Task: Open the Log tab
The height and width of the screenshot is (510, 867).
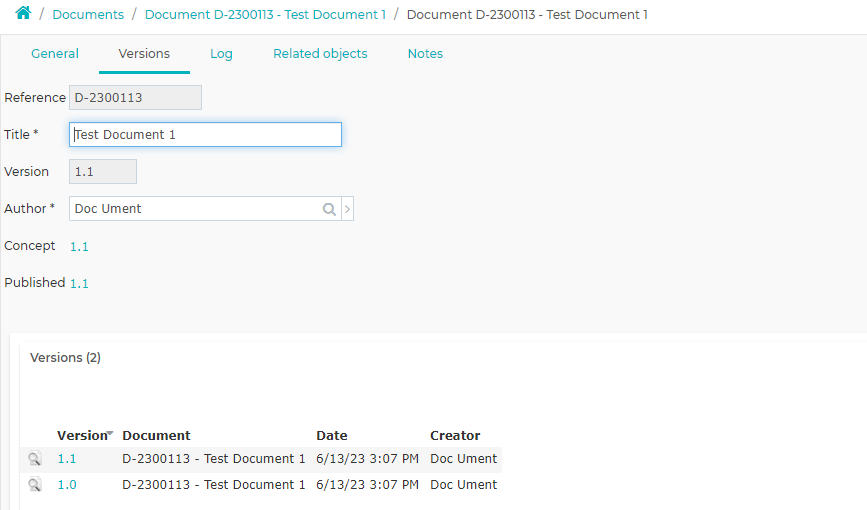Action: click(x=221, y=54)
